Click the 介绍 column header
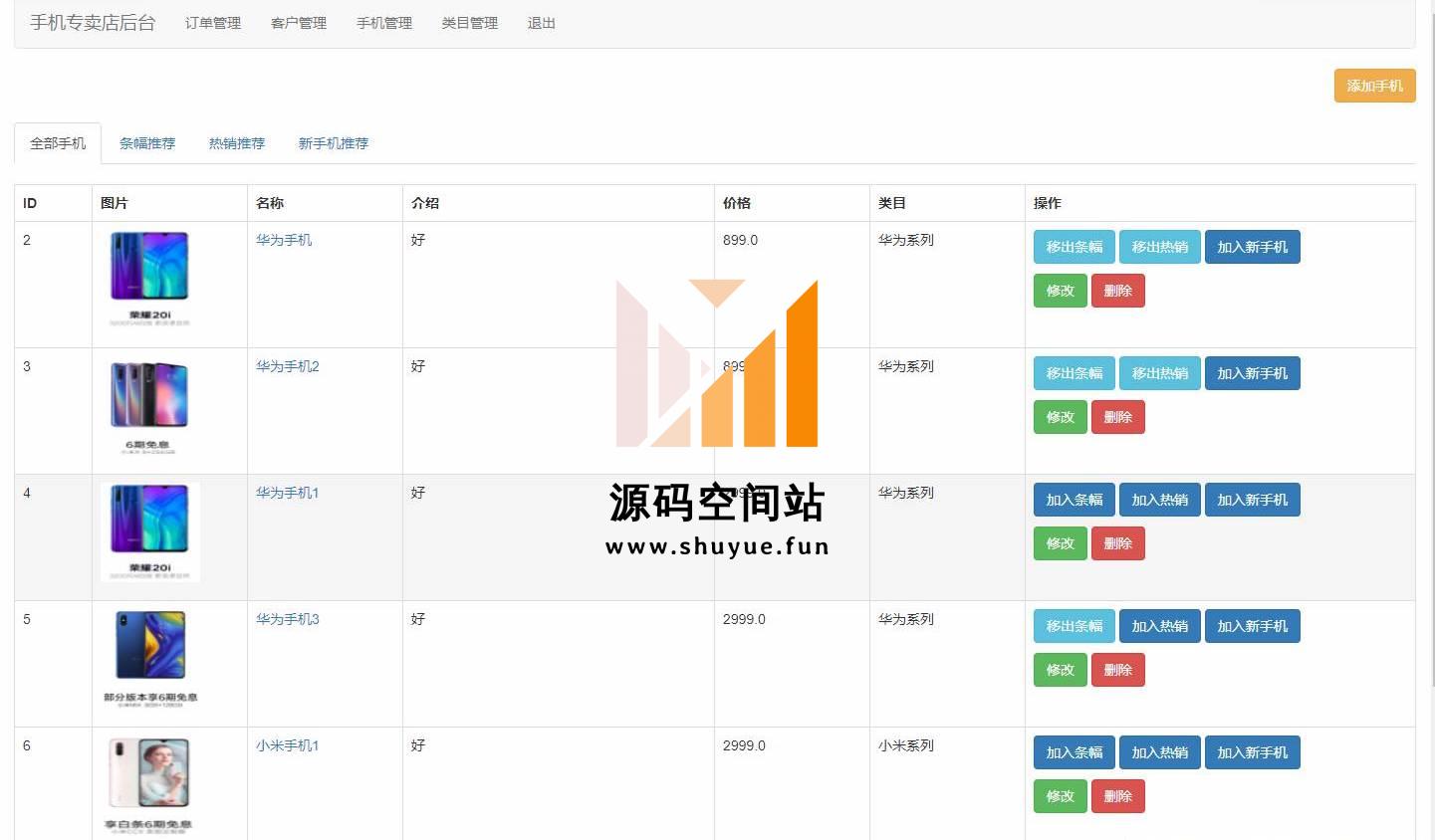Image resolution: width=1435 pixels, height=840 pixels. tap(425, 203)
